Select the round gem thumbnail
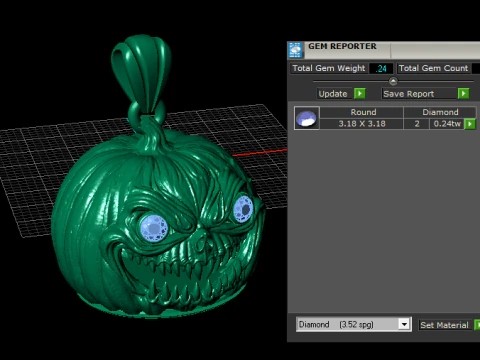Image resolution: width=480 pixels, height=360 pixels. coord(307,118)
